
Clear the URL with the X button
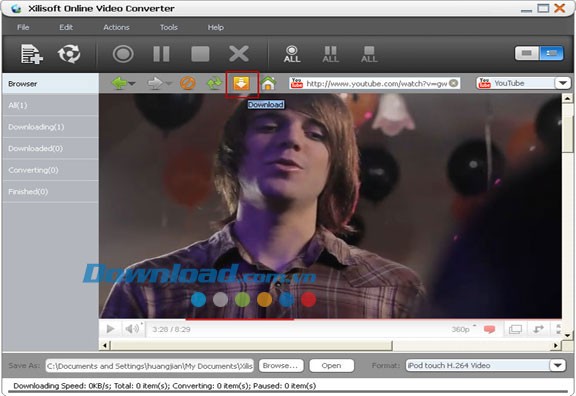coord(454,83)
